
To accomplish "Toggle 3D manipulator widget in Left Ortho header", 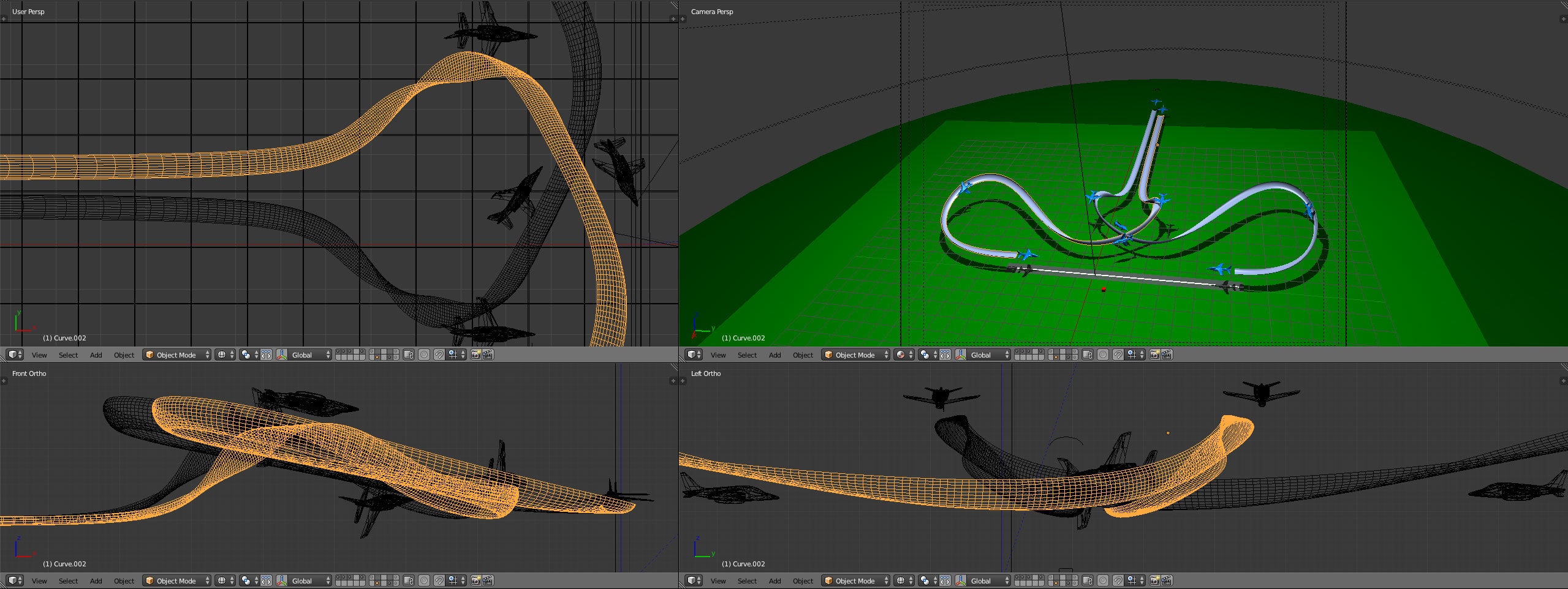I will 960,580.
